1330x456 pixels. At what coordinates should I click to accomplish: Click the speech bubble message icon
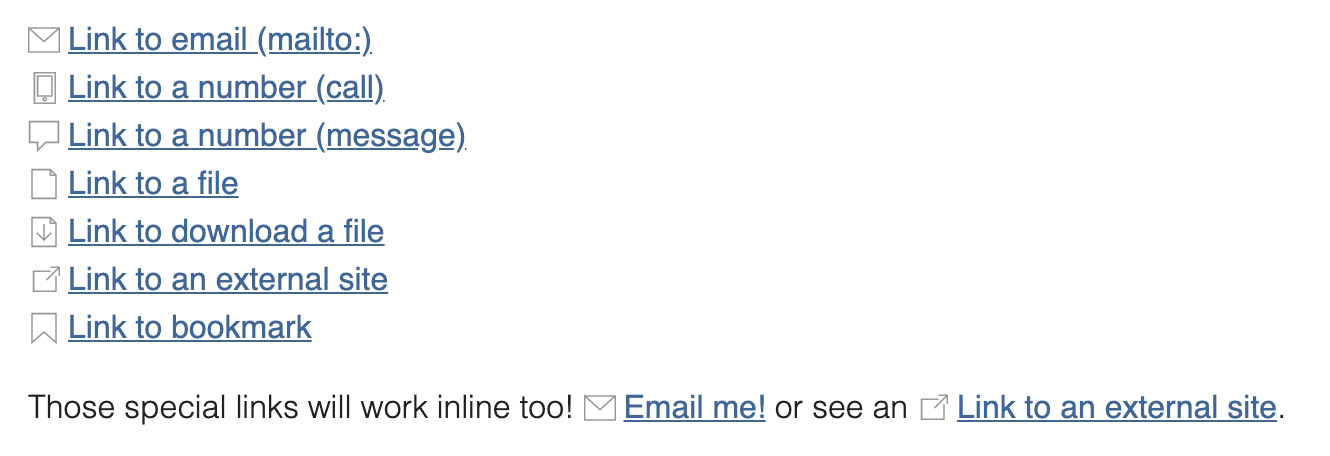[x=44, y=136]
